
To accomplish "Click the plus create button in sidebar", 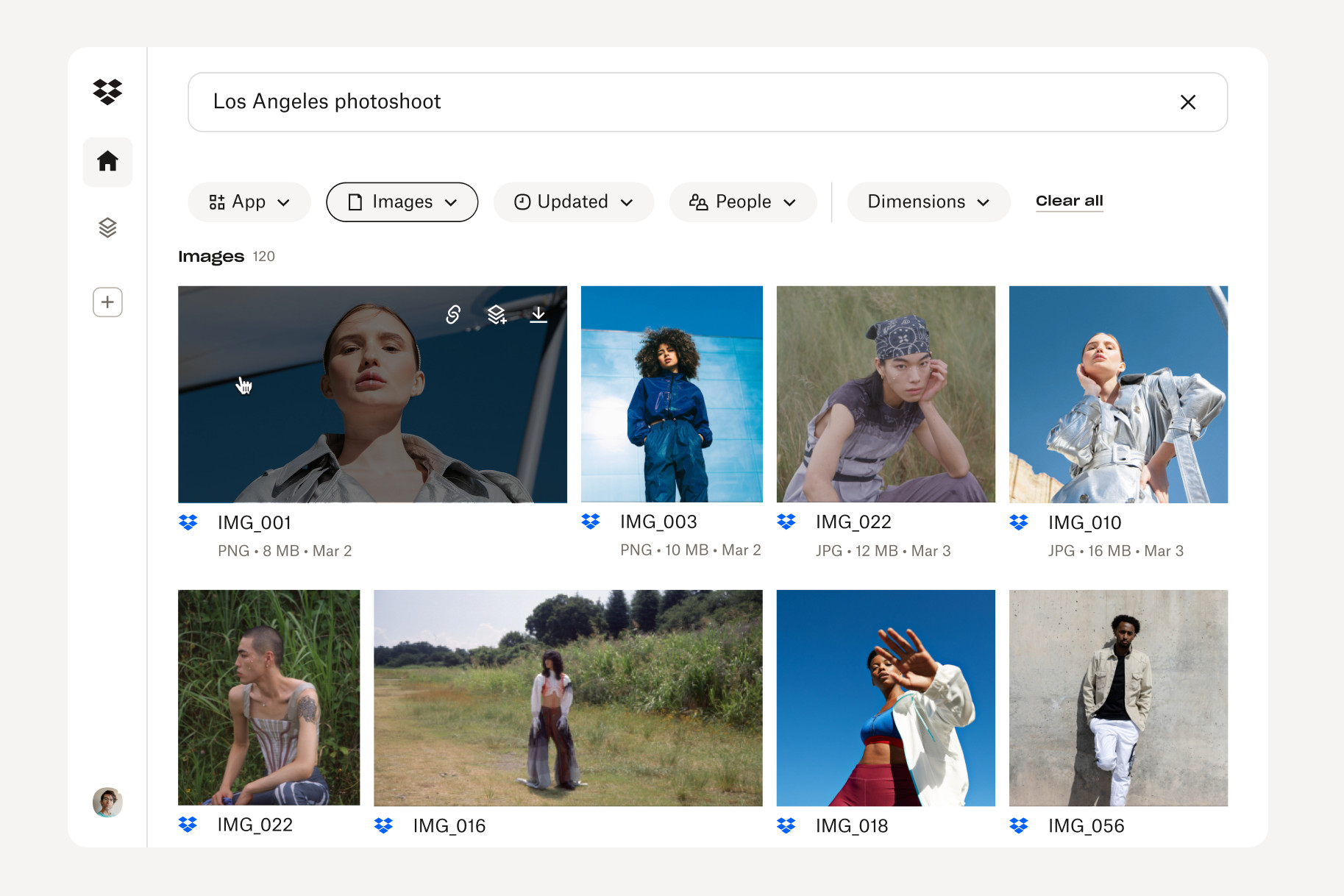I will tap(107, 302).
